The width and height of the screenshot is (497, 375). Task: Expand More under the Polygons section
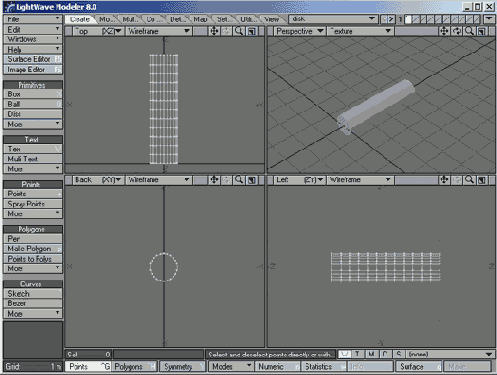[33, 268]
